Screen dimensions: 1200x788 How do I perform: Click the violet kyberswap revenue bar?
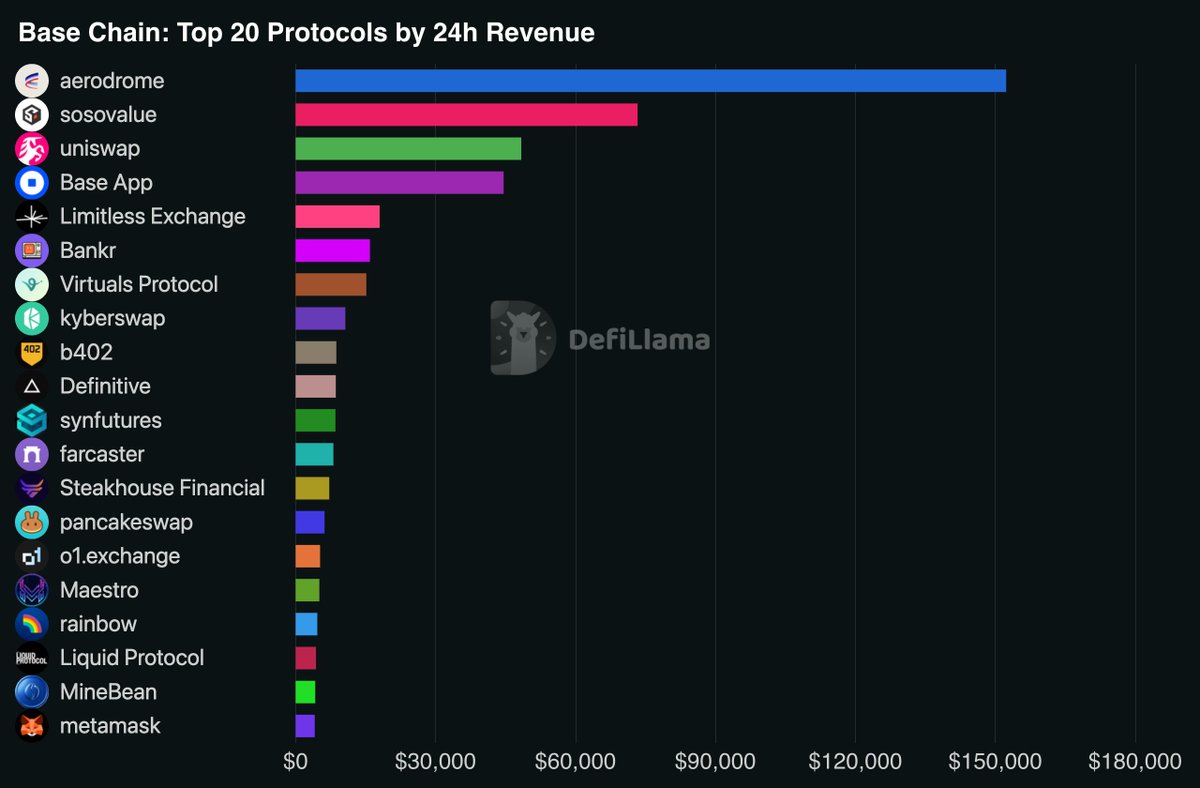coord(320,319)
